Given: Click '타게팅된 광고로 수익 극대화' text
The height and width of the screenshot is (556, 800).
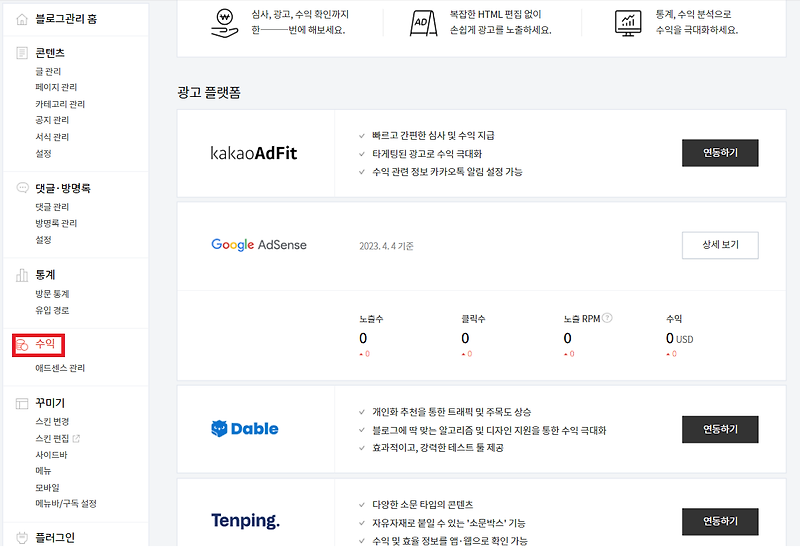Looking at the screenshot, I should (427, 154).
